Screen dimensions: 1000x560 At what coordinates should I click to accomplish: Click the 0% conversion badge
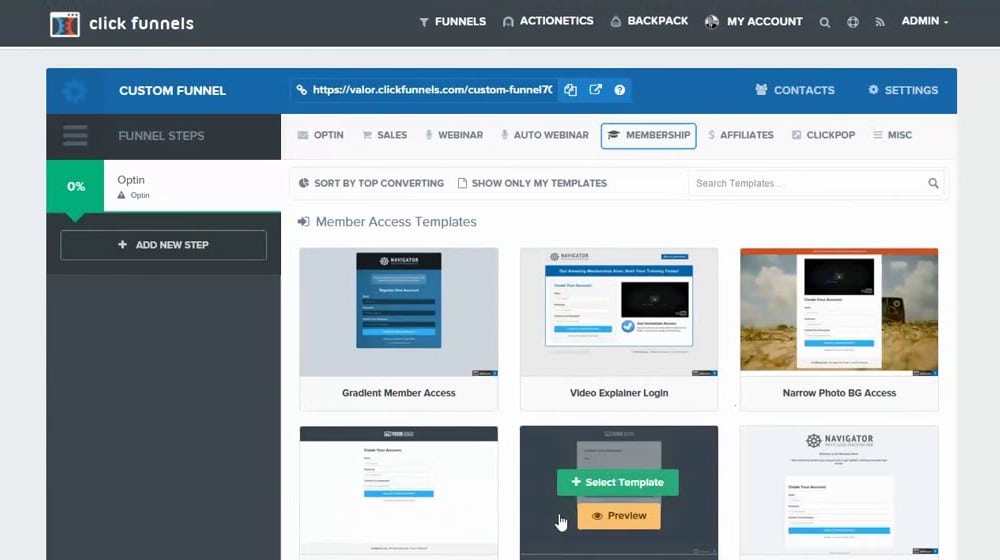coord(75,186)
